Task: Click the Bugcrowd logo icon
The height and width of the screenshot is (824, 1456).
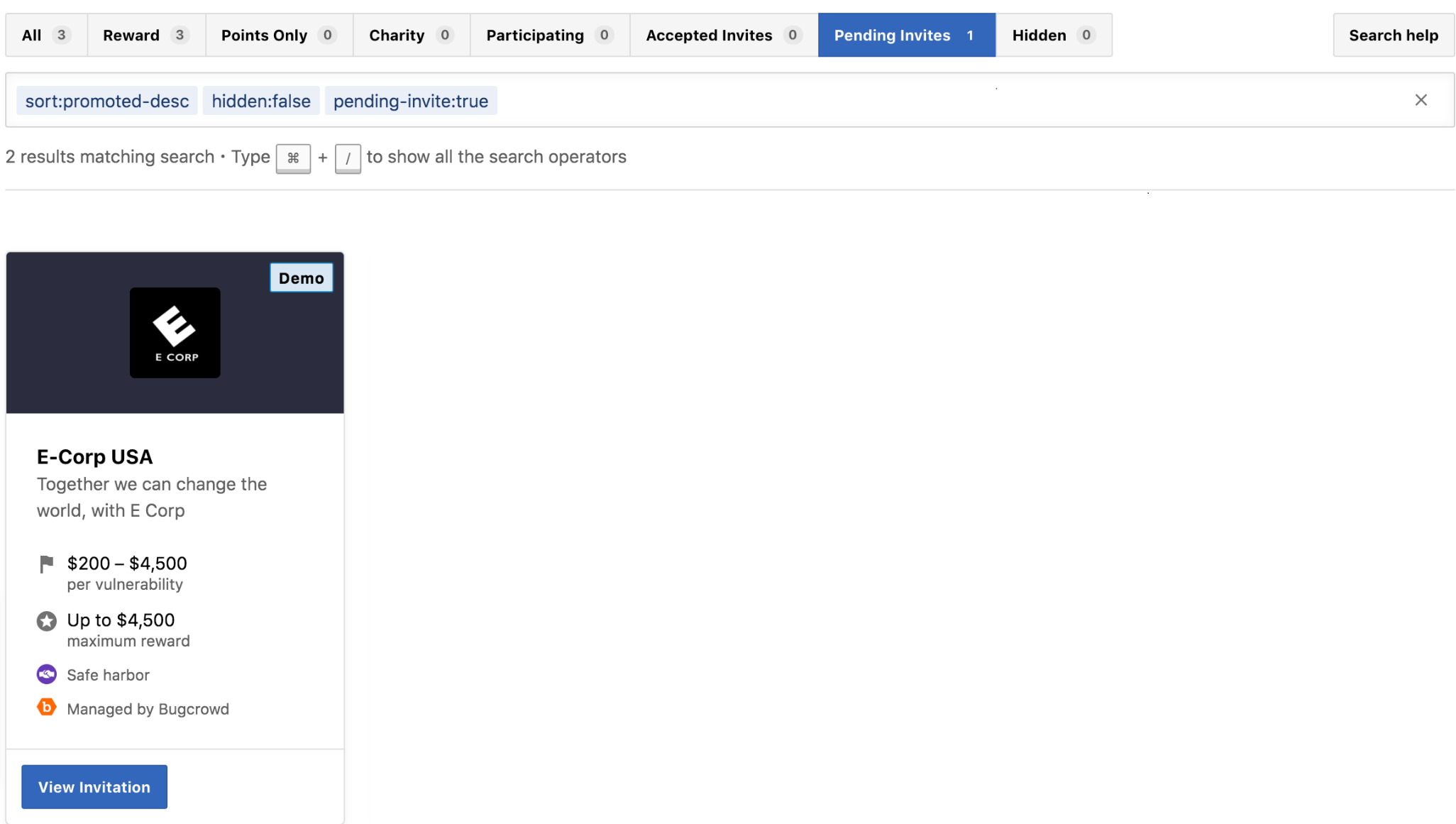Action: (47, 708)
